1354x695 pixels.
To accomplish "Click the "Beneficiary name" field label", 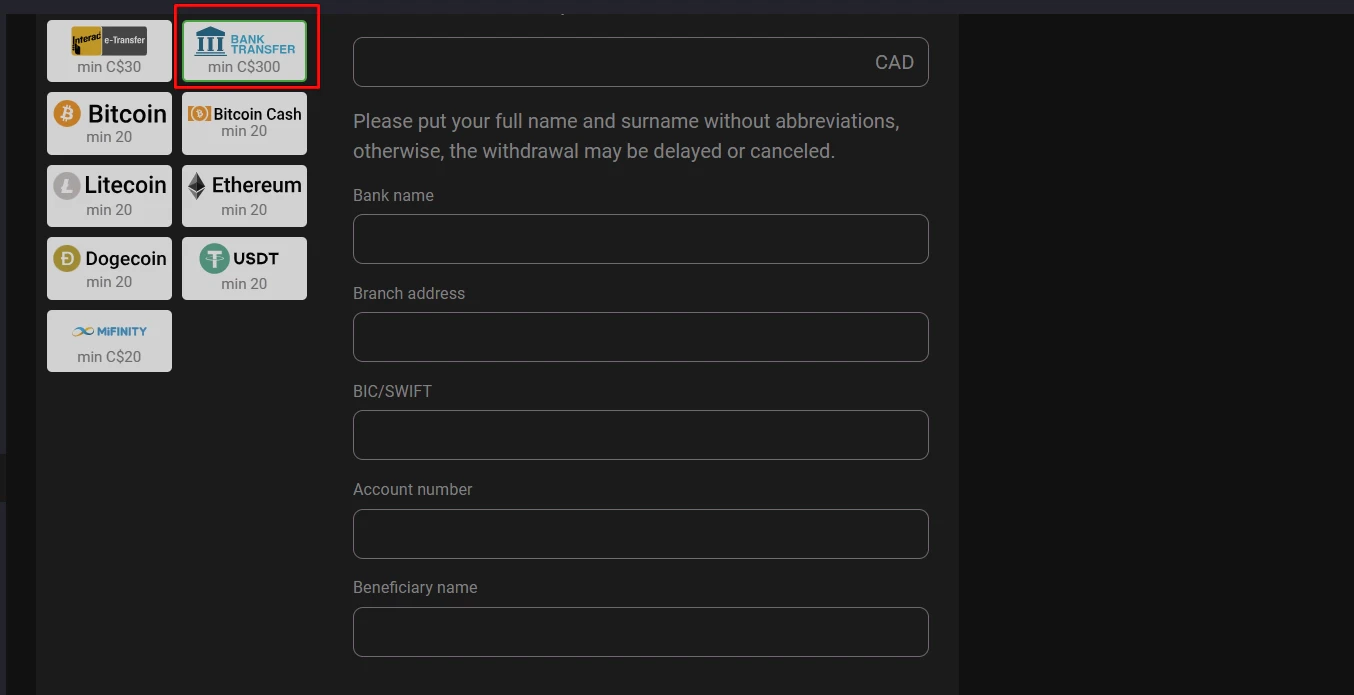I will (415, 587).
